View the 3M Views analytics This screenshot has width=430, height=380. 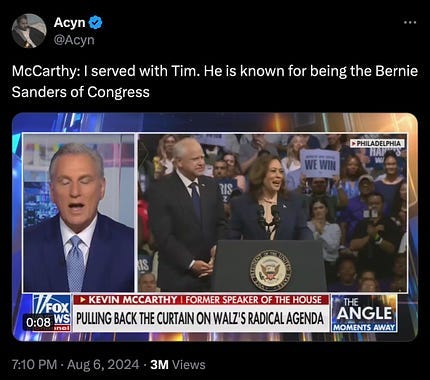(178, 364)
